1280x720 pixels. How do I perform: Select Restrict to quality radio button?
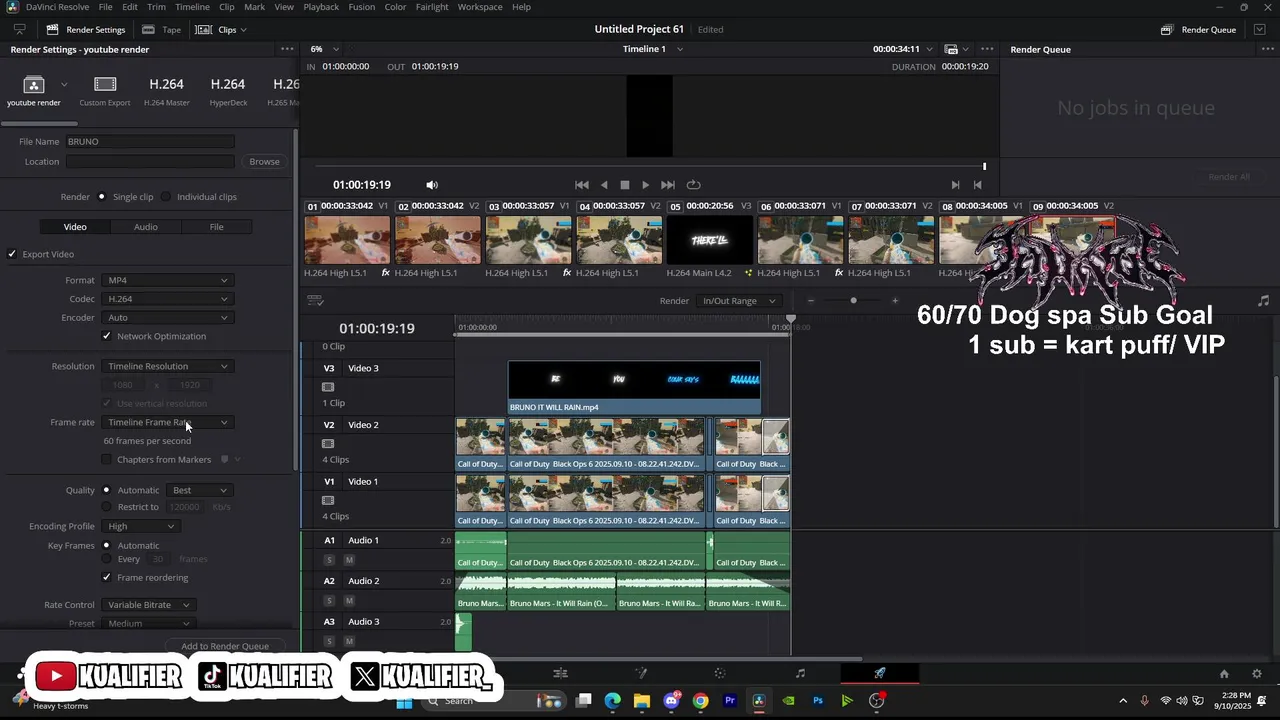point(106,507)
